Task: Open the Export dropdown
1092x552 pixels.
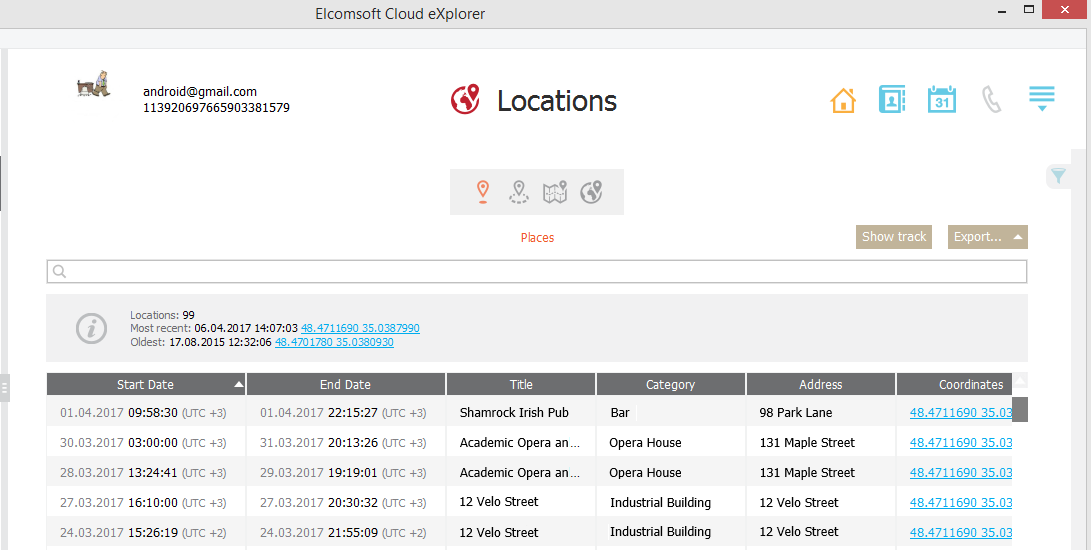Action: [987, 237]
